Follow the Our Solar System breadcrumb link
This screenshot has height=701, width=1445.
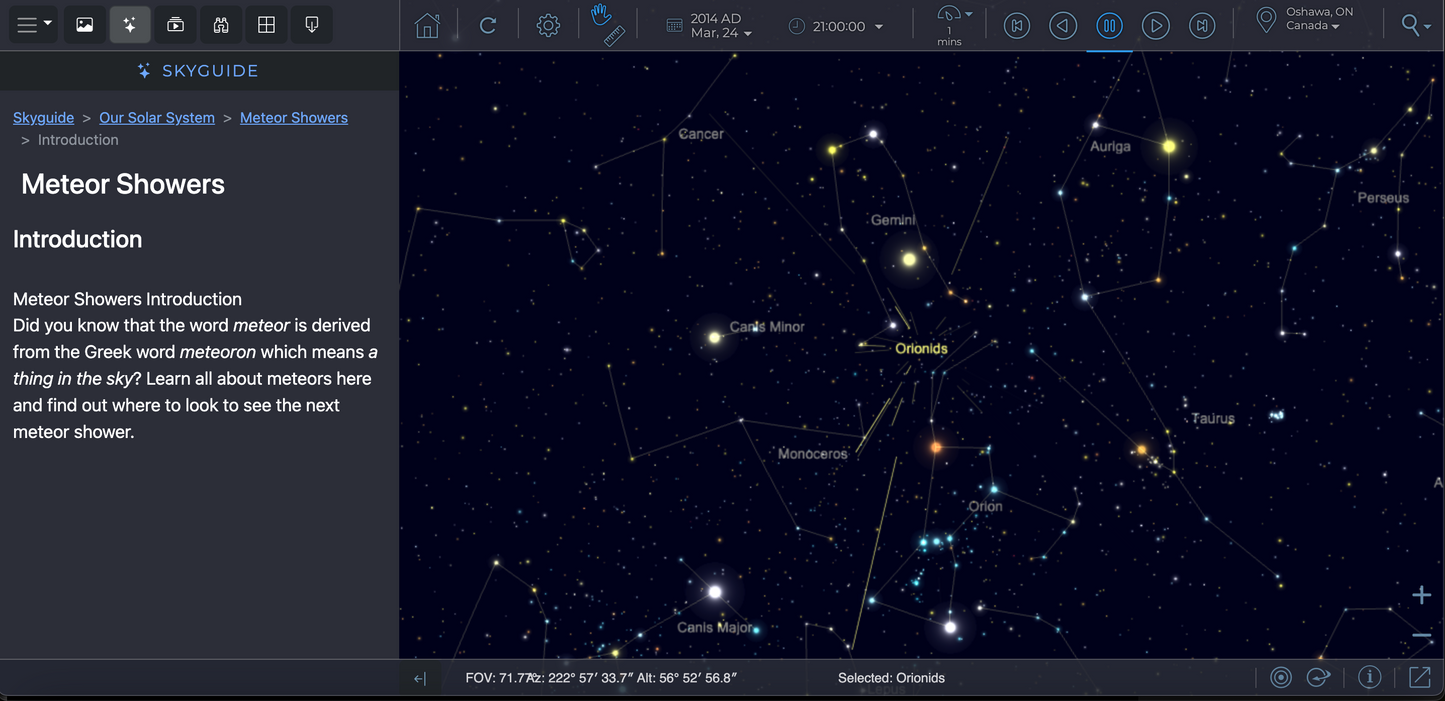[x=157, y=117]
